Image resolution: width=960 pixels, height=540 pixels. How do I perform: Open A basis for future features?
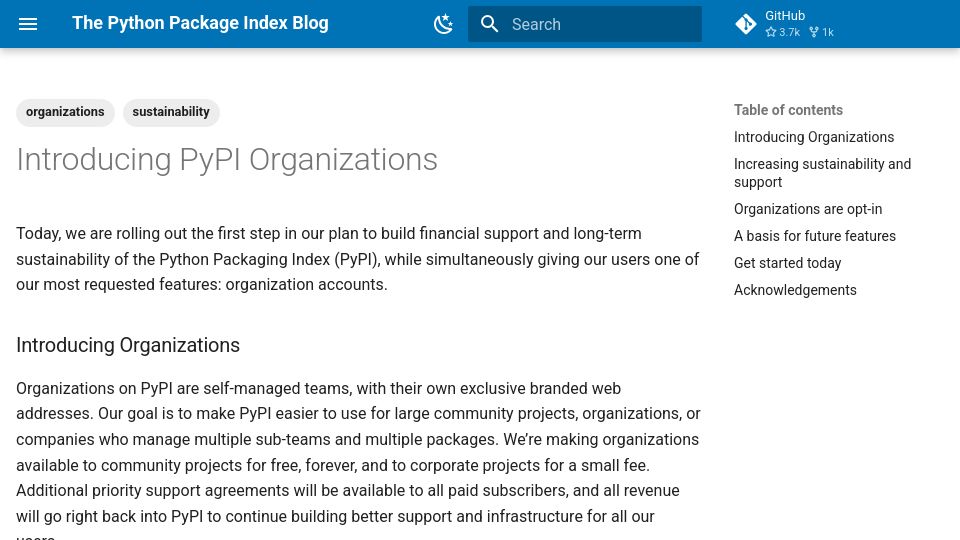[x=814, y=236]
